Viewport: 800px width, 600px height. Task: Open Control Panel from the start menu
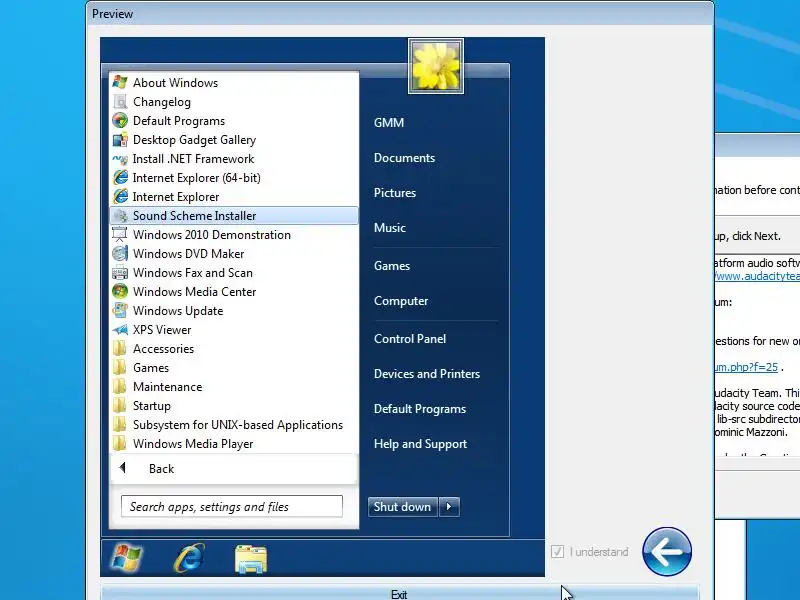click(410, 339)
